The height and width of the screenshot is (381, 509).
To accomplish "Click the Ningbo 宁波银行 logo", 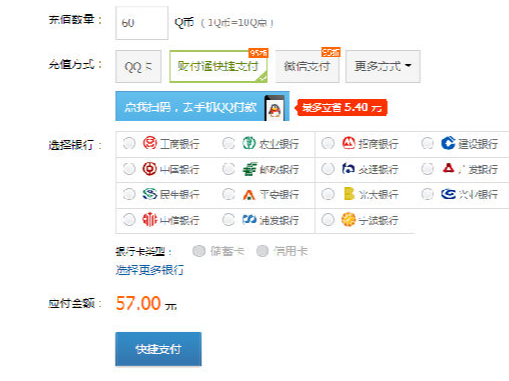I will tap(348, 220).
